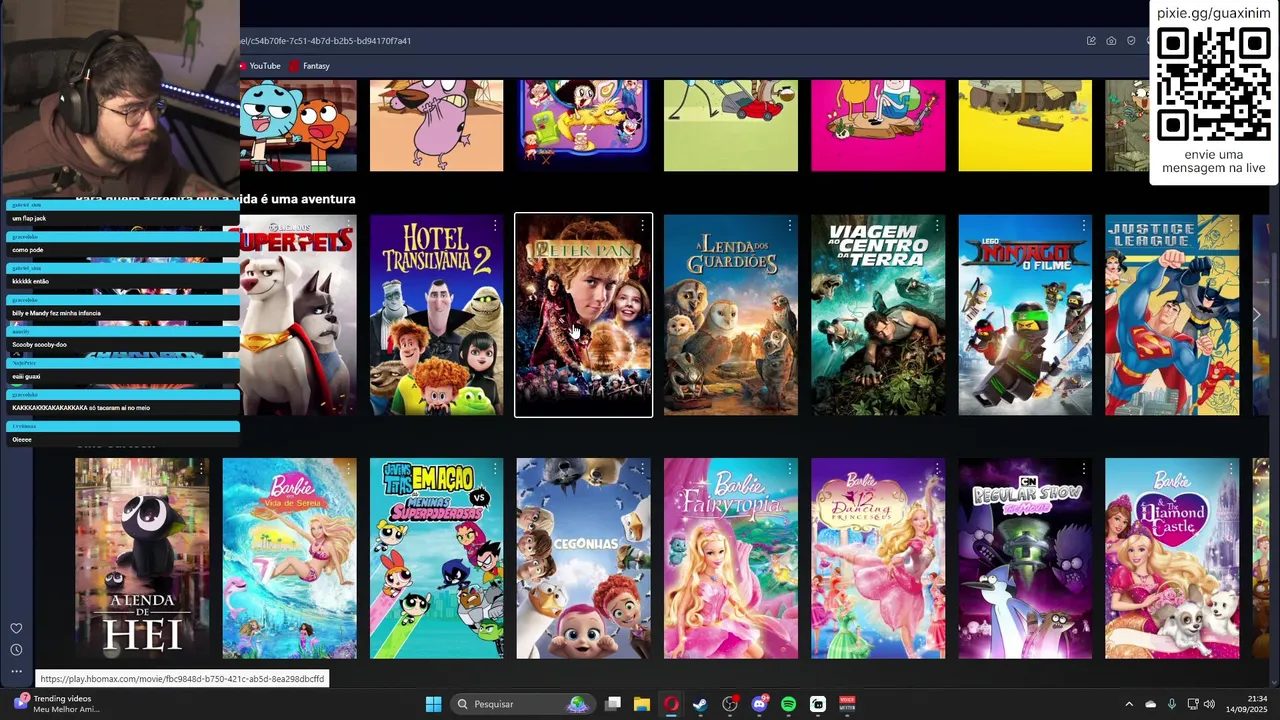1280x720 pixels.
Task: Open Spotify from the taskbar
Action: point(788,704)
